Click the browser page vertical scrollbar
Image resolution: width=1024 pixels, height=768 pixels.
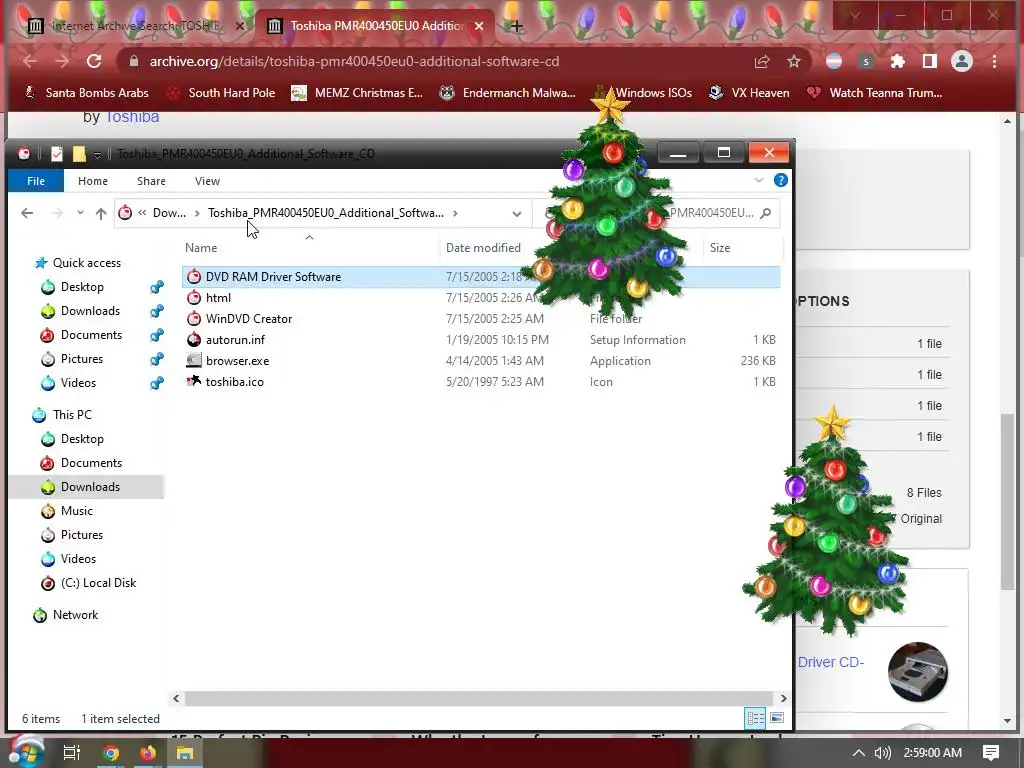pos(1008,501)
